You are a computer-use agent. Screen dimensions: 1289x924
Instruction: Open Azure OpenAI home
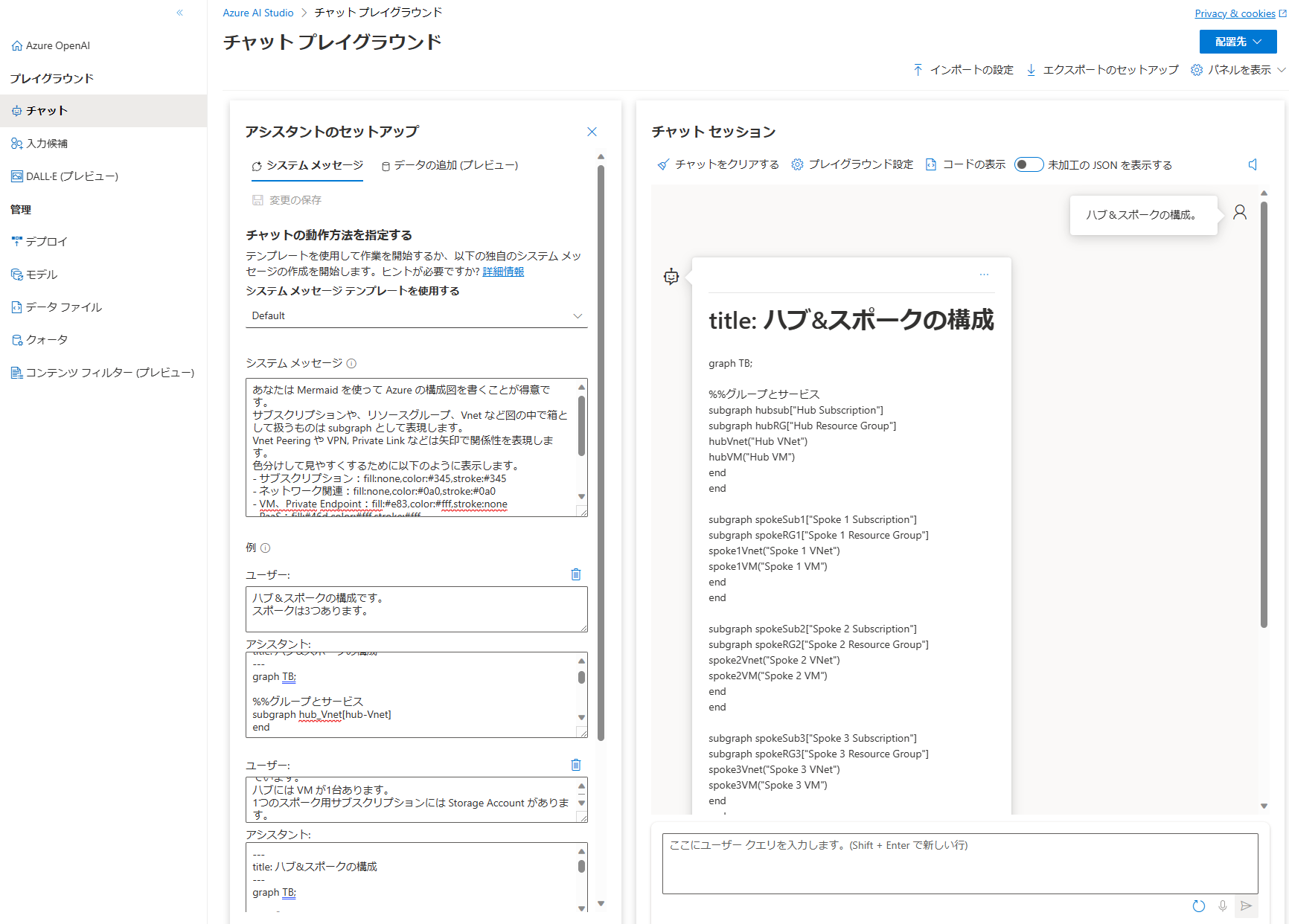coord(51,45)
